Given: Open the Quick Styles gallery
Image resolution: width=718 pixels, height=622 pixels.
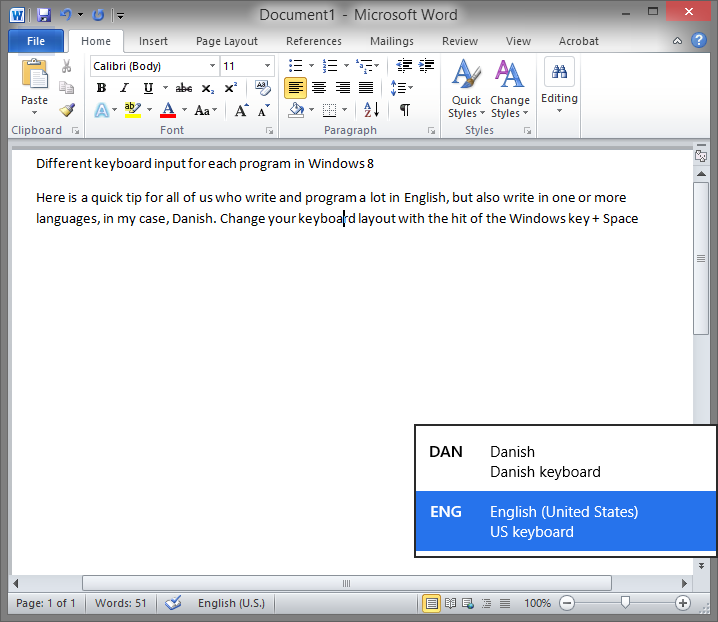Looking at the screenshot, I should click(466, 89).
